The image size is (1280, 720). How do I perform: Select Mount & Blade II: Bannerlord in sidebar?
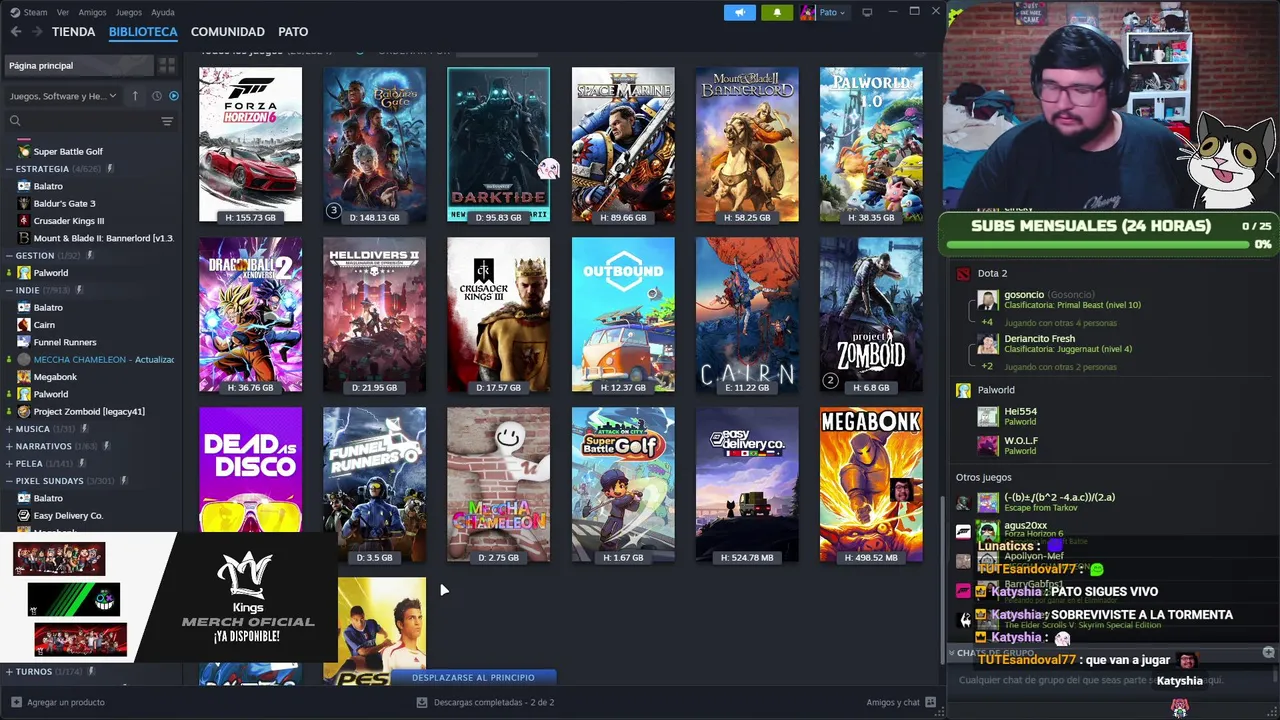104,238
